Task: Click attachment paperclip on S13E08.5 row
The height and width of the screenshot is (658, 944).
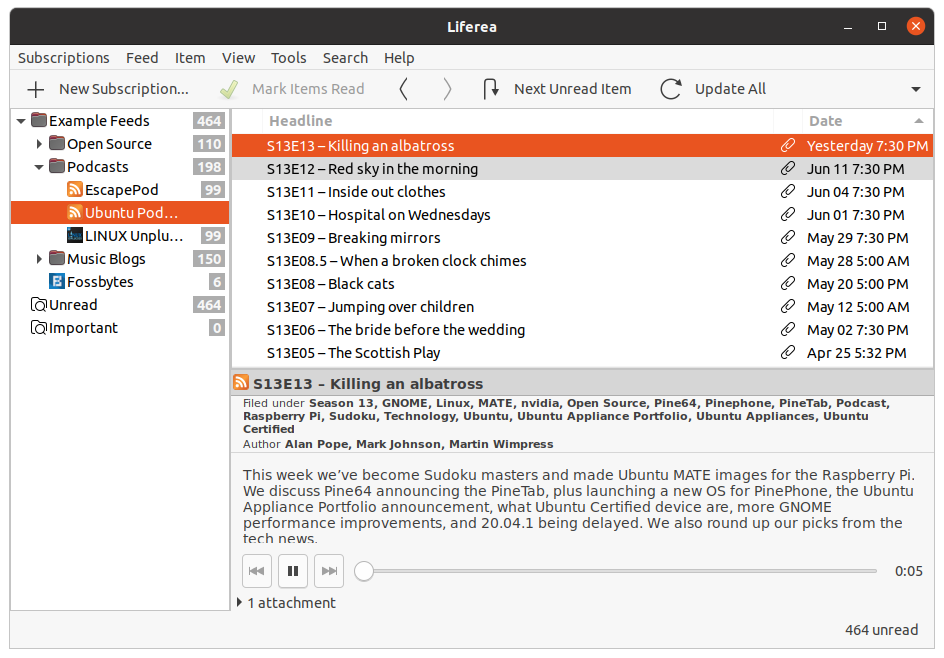Action: (x=787, y=260)
